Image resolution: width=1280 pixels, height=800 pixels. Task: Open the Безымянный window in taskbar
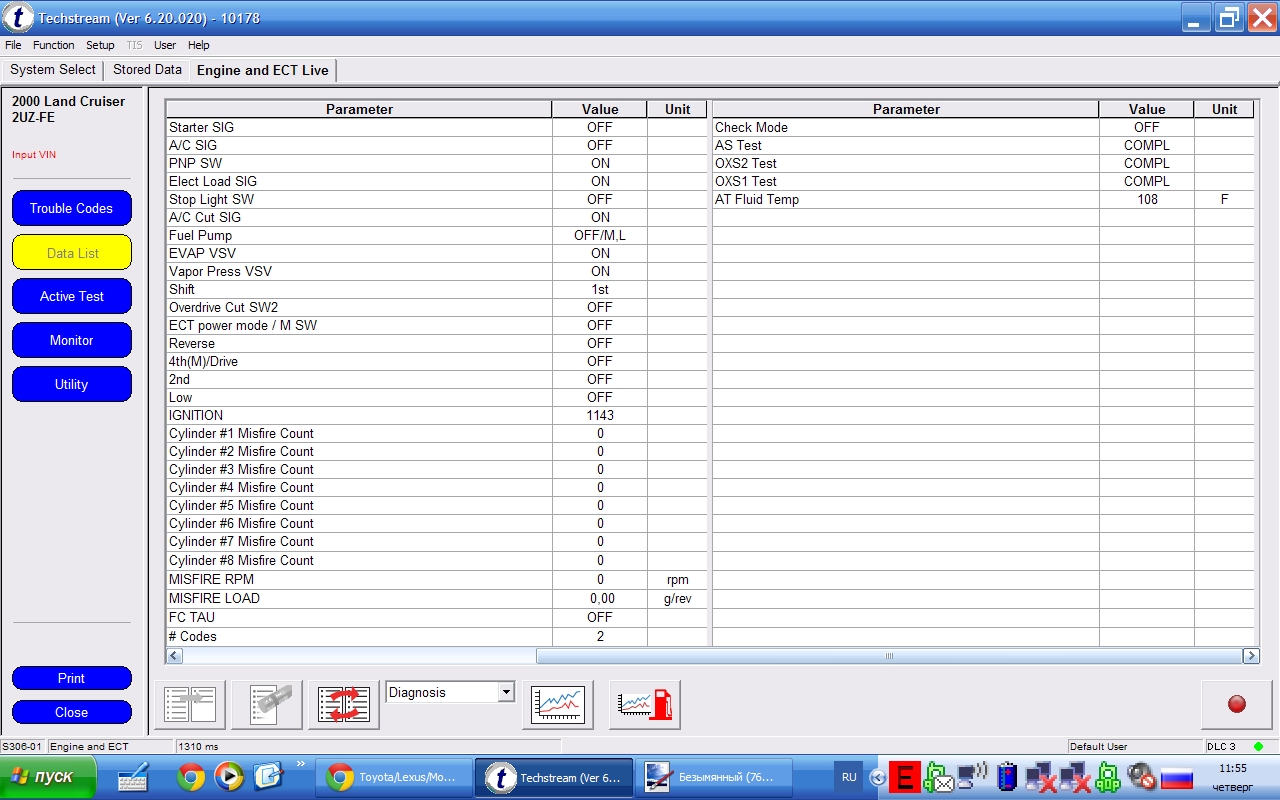tap(714, 777)
